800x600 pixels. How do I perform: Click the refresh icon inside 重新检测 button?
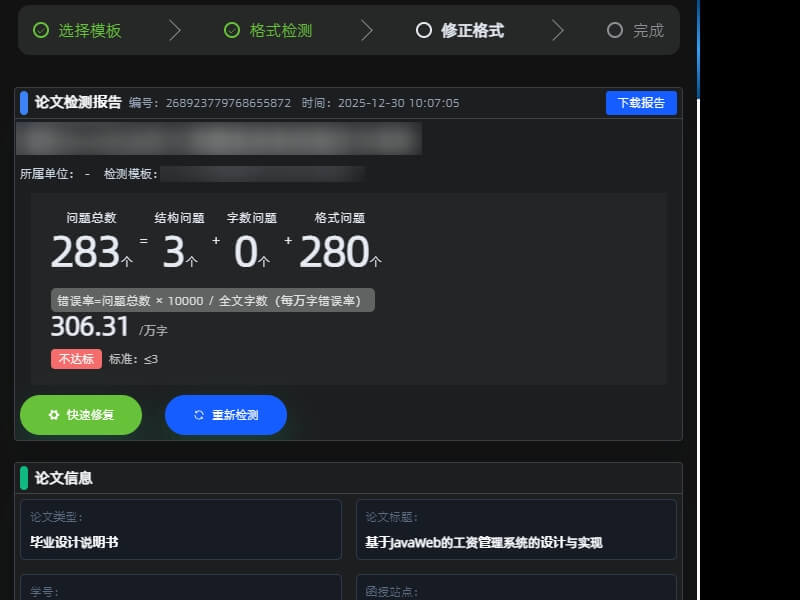click(197, 415)
